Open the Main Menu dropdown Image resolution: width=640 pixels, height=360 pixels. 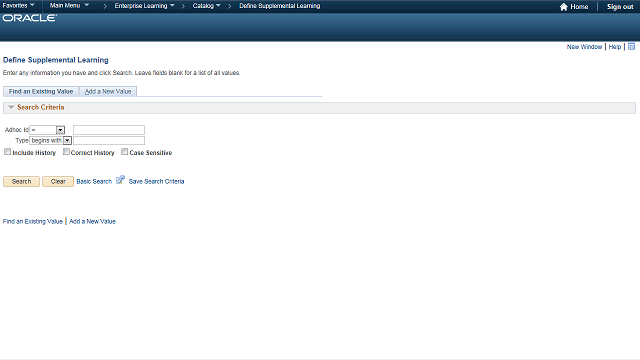[x=69, y=6]
